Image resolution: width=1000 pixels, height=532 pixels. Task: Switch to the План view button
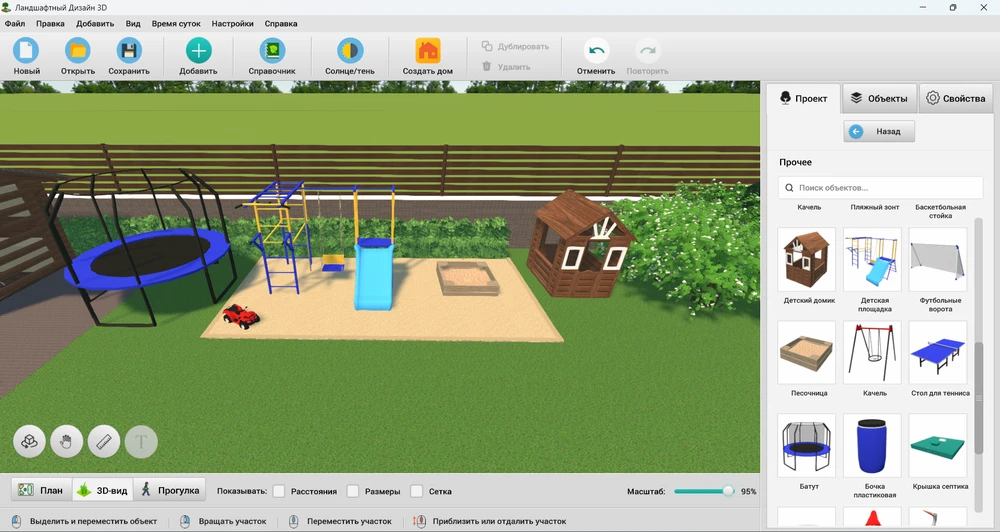point(41,490)
